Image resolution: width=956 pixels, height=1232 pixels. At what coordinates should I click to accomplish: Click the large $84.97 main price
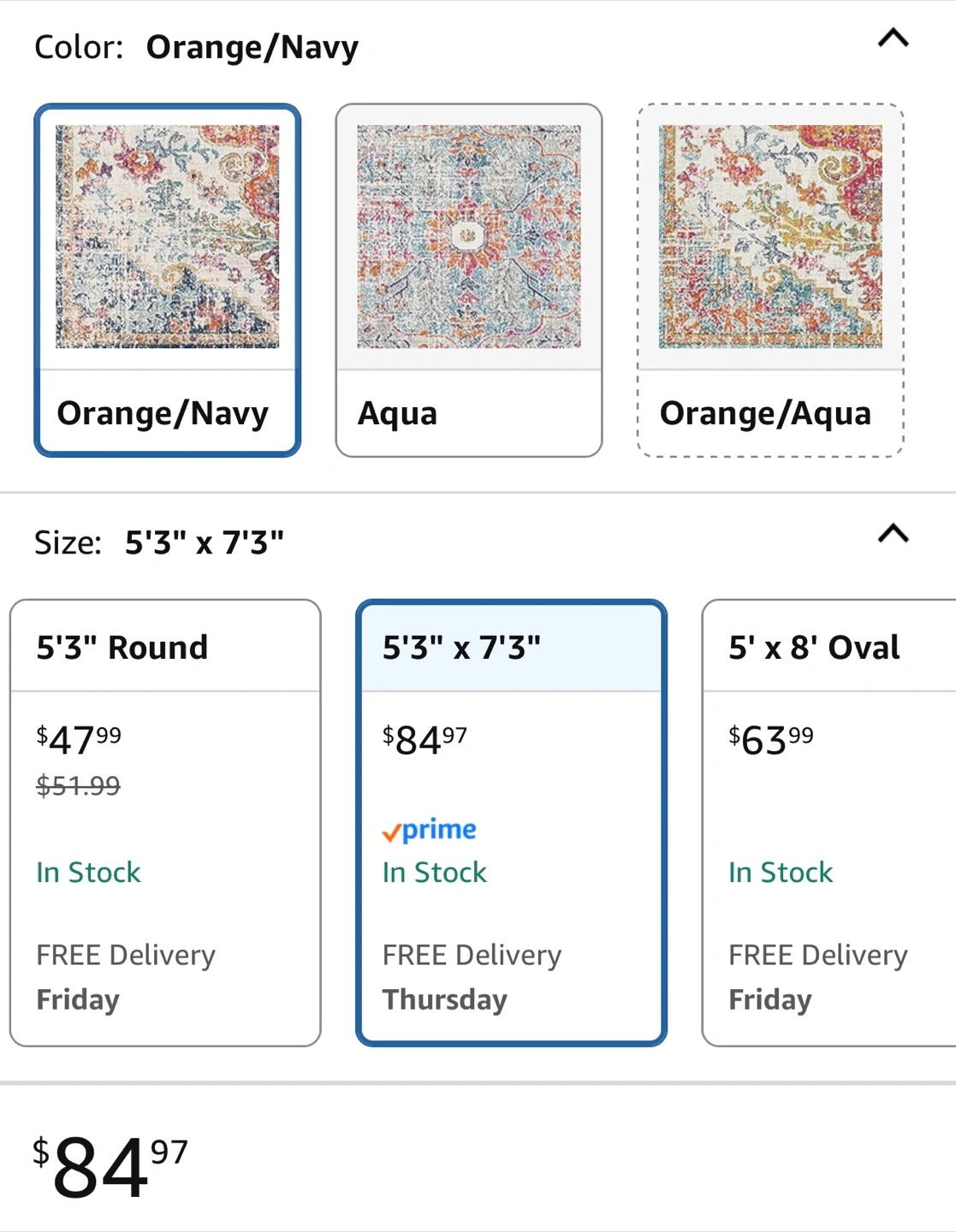click(x=110, y=1166)
